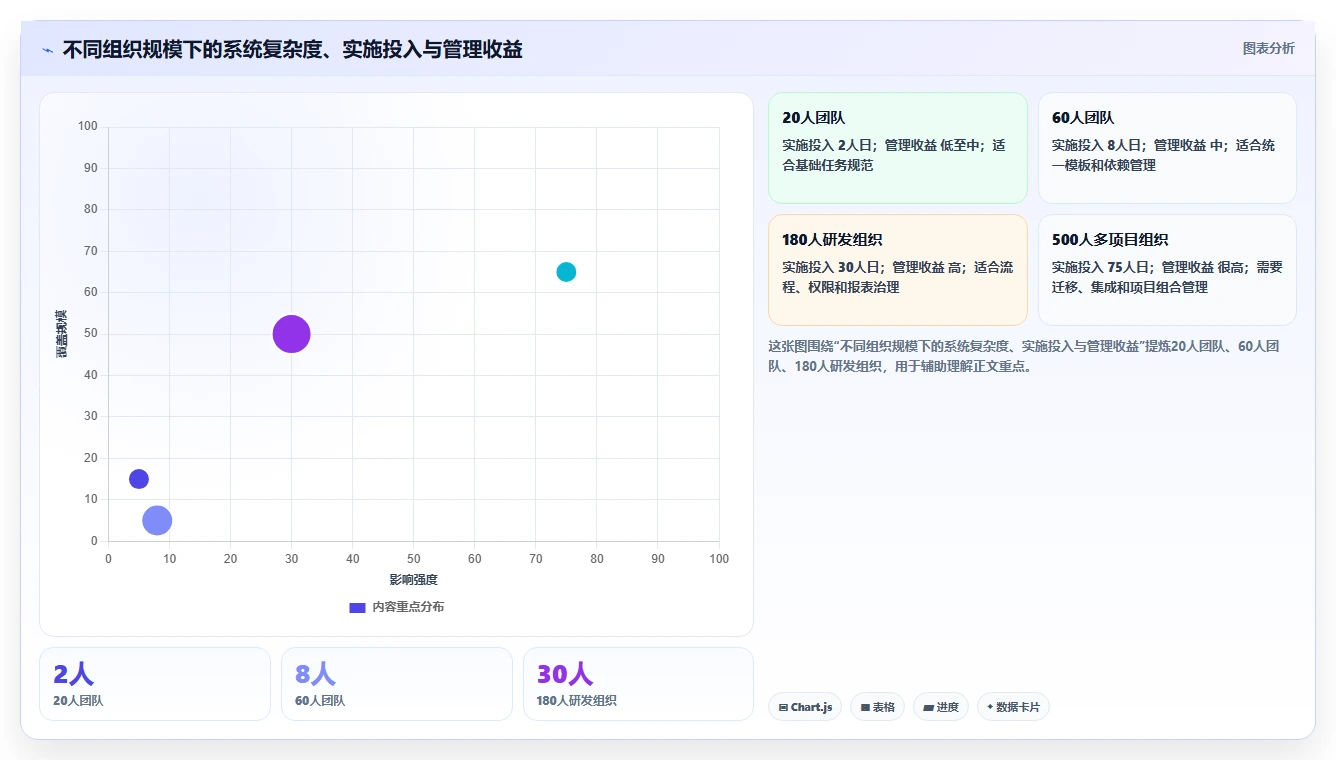Select the 表格 tag
The height and width of the screenshot is (760, 1336).
[x=877, y=707]
